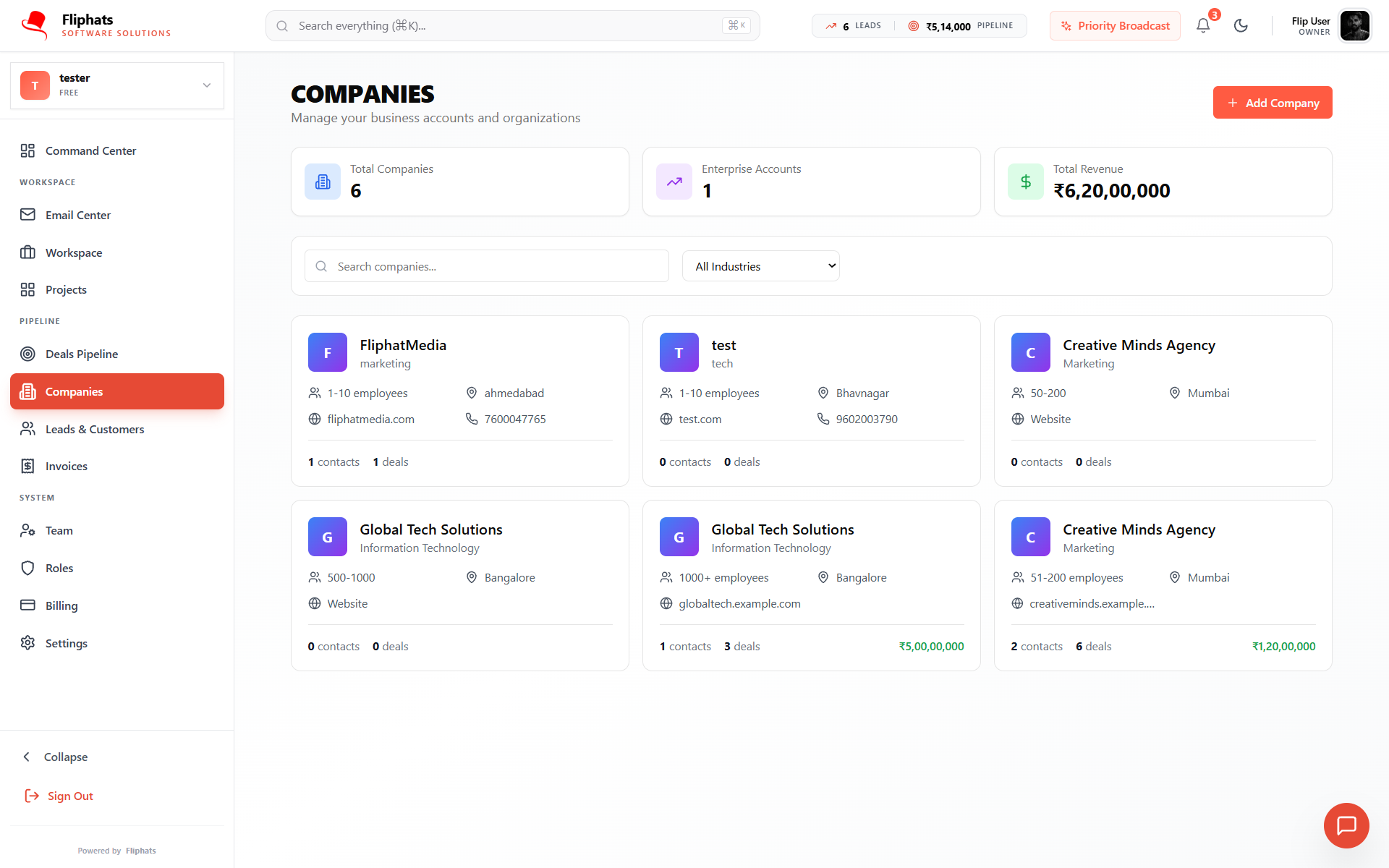Expand the tester workspace switcher
The height and width of the screenshot is (868, 1389).
[117, 85]
